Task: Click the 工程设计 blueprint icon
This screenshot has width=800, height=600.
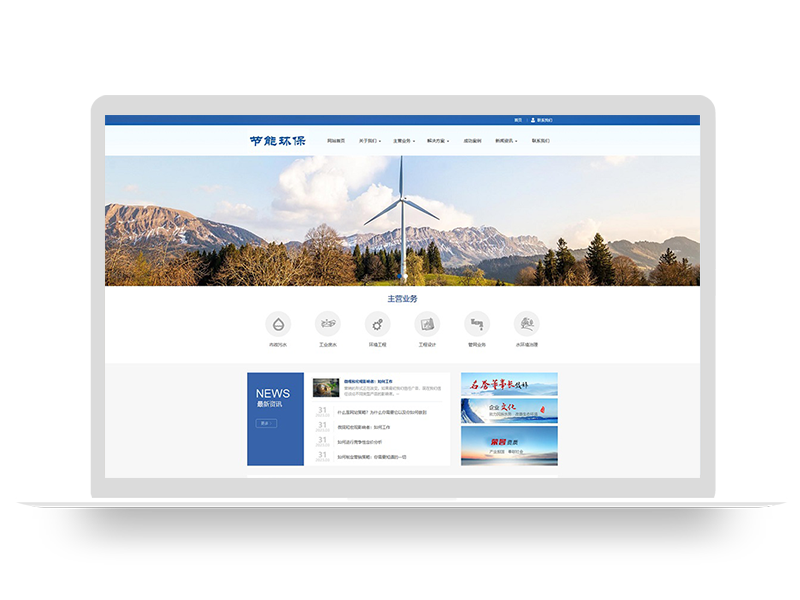Action: (427, 324)
